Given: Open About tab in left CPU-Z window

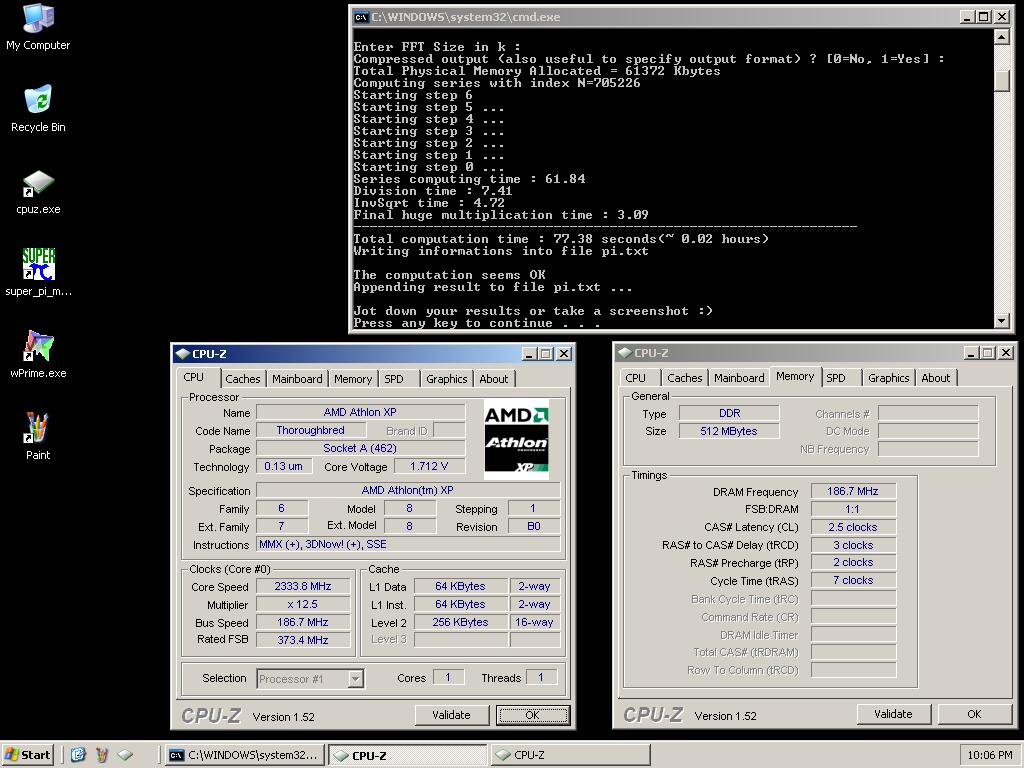Looking at the screenshot, I should point(494,379).
